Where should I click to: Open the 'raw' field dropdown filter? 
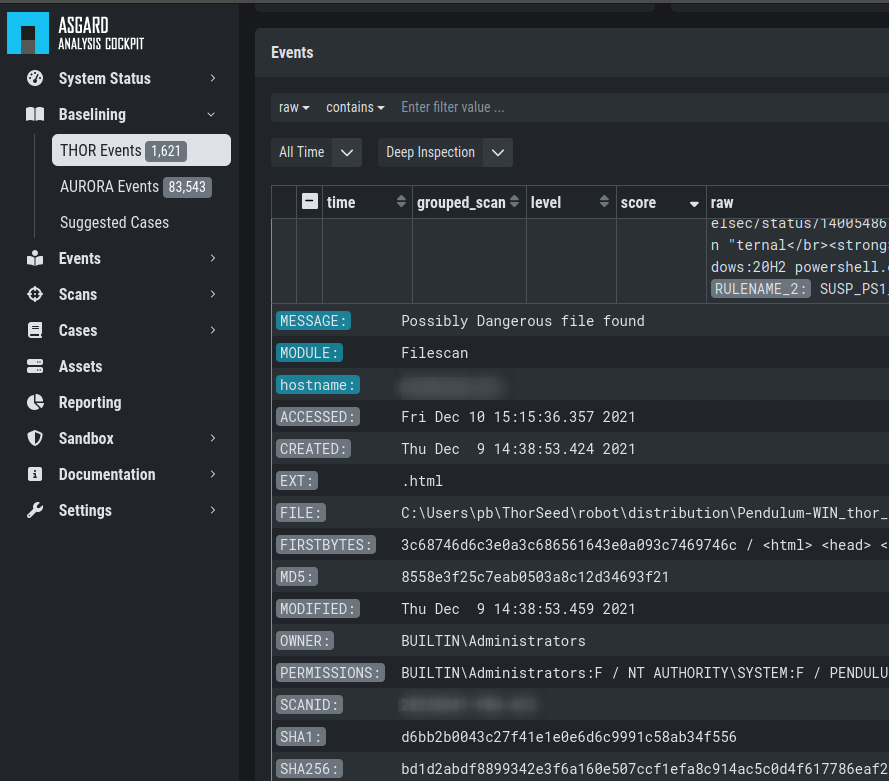pyautogui.click(x=294, y=107)
